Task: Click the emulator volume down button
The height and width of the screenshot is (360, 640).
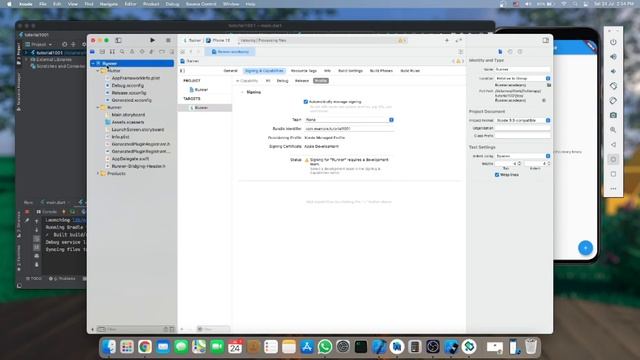Action: [613, 71]
